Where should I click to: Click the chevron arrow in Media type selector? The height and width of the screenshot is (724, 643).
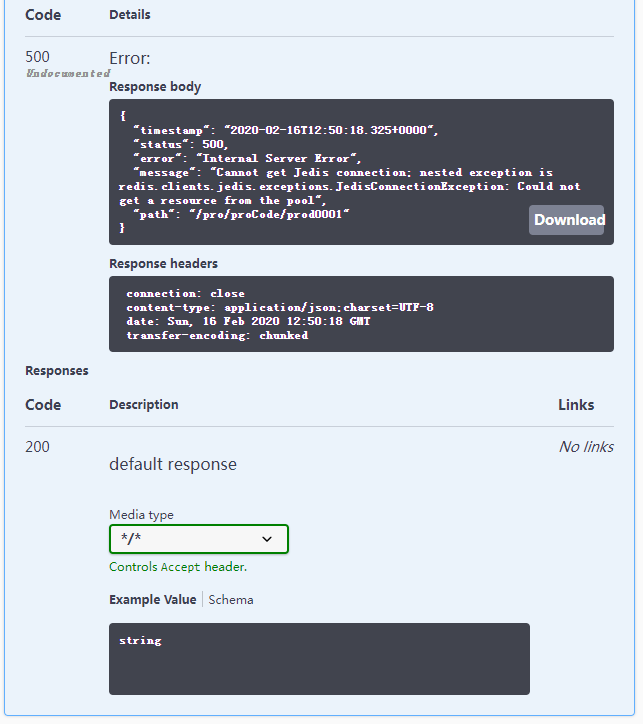pos(267,539)
